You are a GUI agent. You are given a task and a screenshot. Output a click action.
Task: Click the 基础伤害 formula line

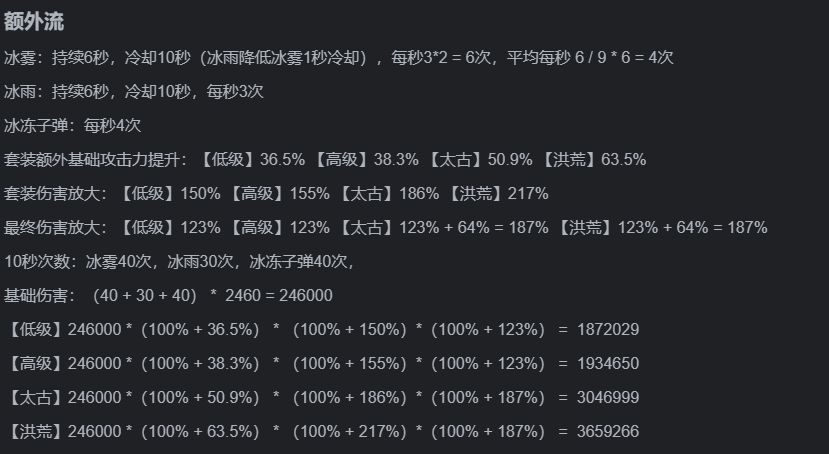168,295
